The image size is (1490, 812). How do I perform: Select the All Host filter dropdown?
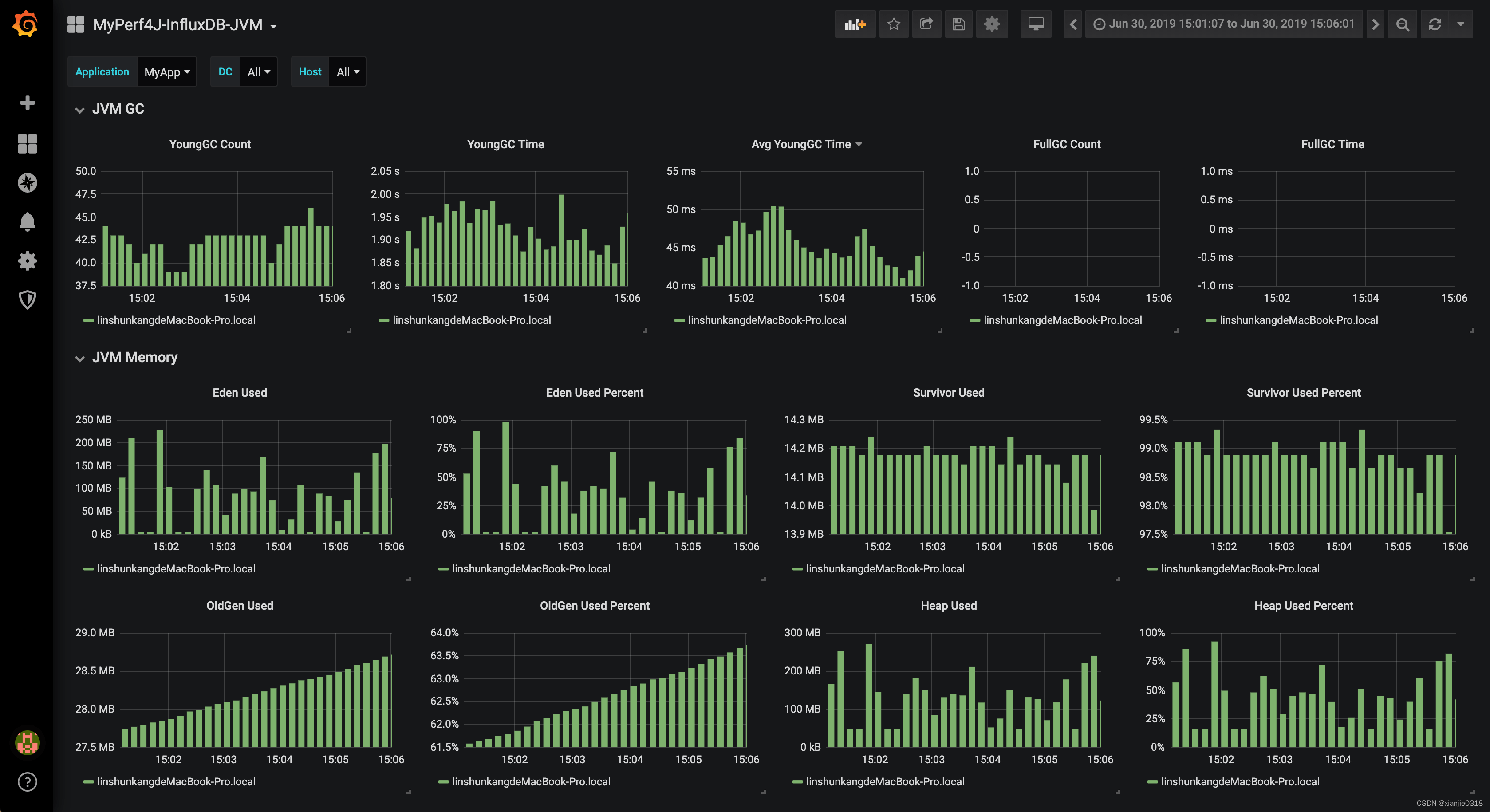click(x=347, y=71)
